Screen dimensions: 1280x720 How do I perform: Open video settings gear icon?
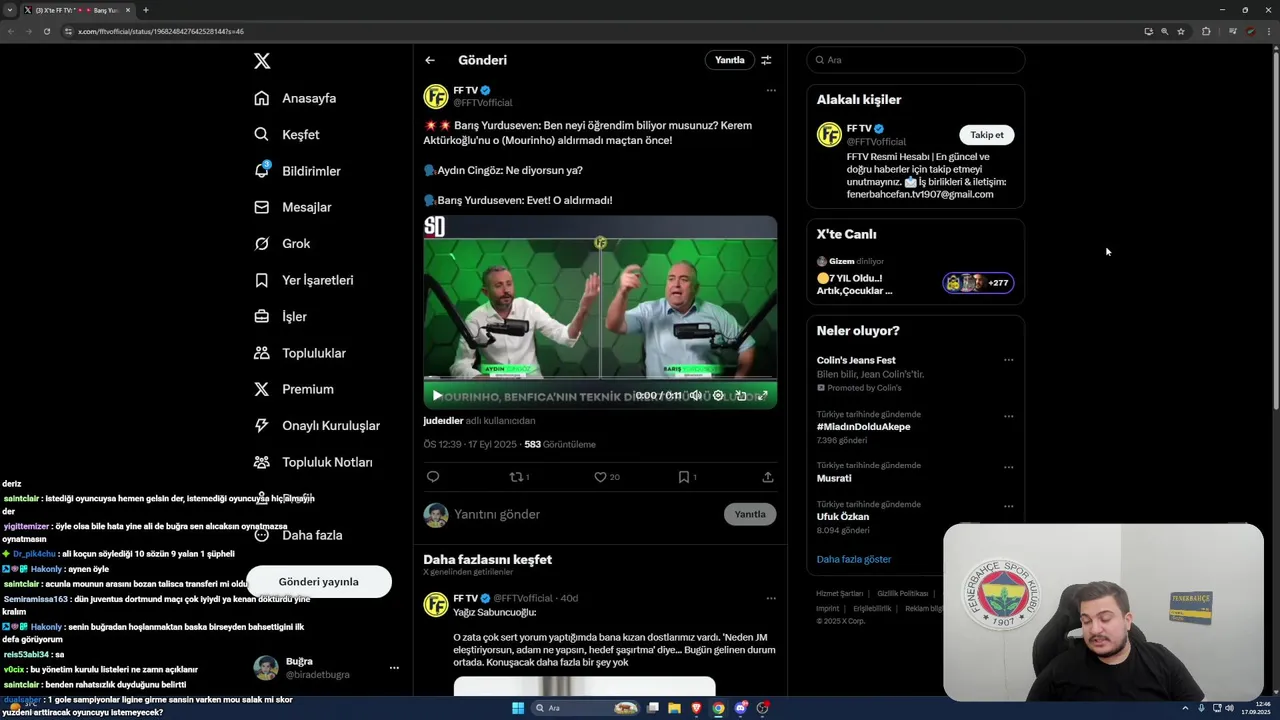(718, 396)
